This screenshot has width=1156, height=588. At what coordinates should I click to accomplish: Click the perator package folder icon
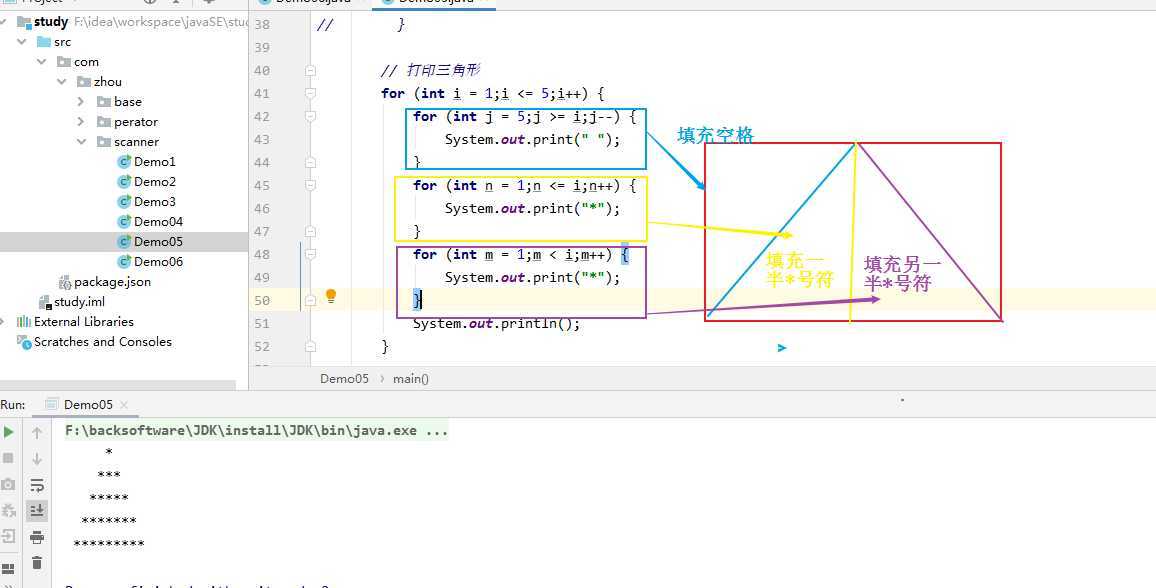click(104, 122)
